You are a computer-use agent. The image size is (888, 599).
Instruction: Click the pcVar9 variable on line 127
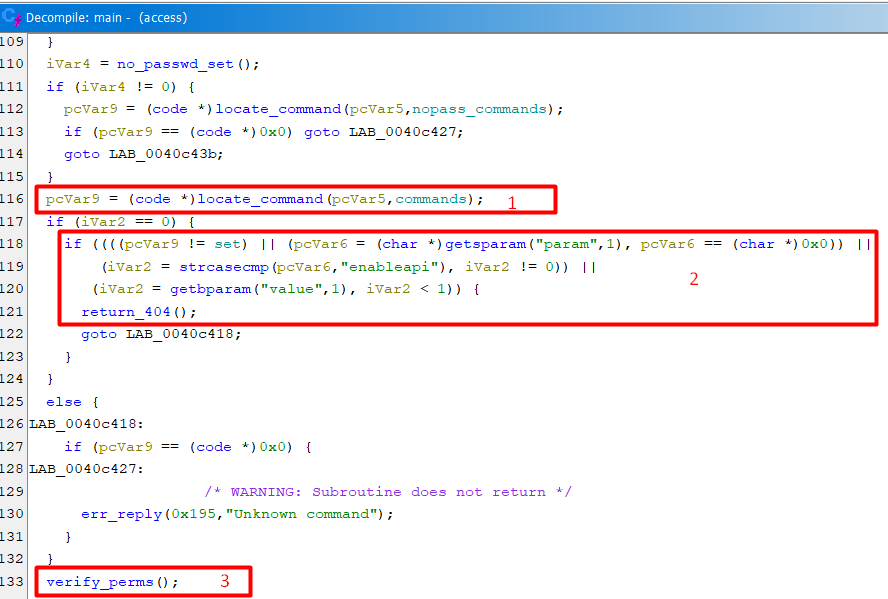tap(125, 447)
